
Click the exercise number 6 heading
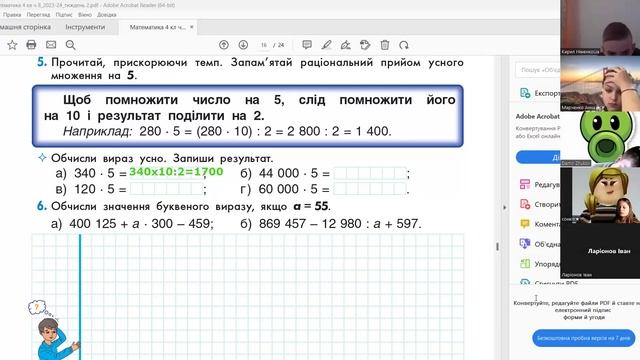tap(42, 206)
